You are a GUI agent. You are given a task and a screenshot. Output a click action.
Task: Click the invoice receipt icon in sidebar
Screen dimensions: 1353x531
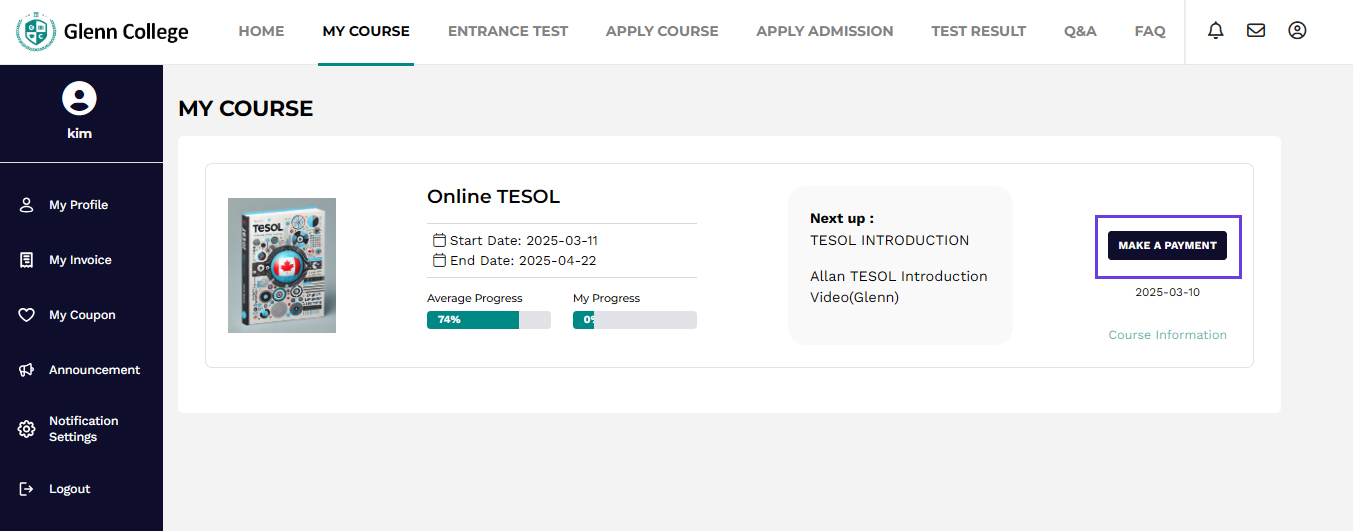[x=27, y=260]
